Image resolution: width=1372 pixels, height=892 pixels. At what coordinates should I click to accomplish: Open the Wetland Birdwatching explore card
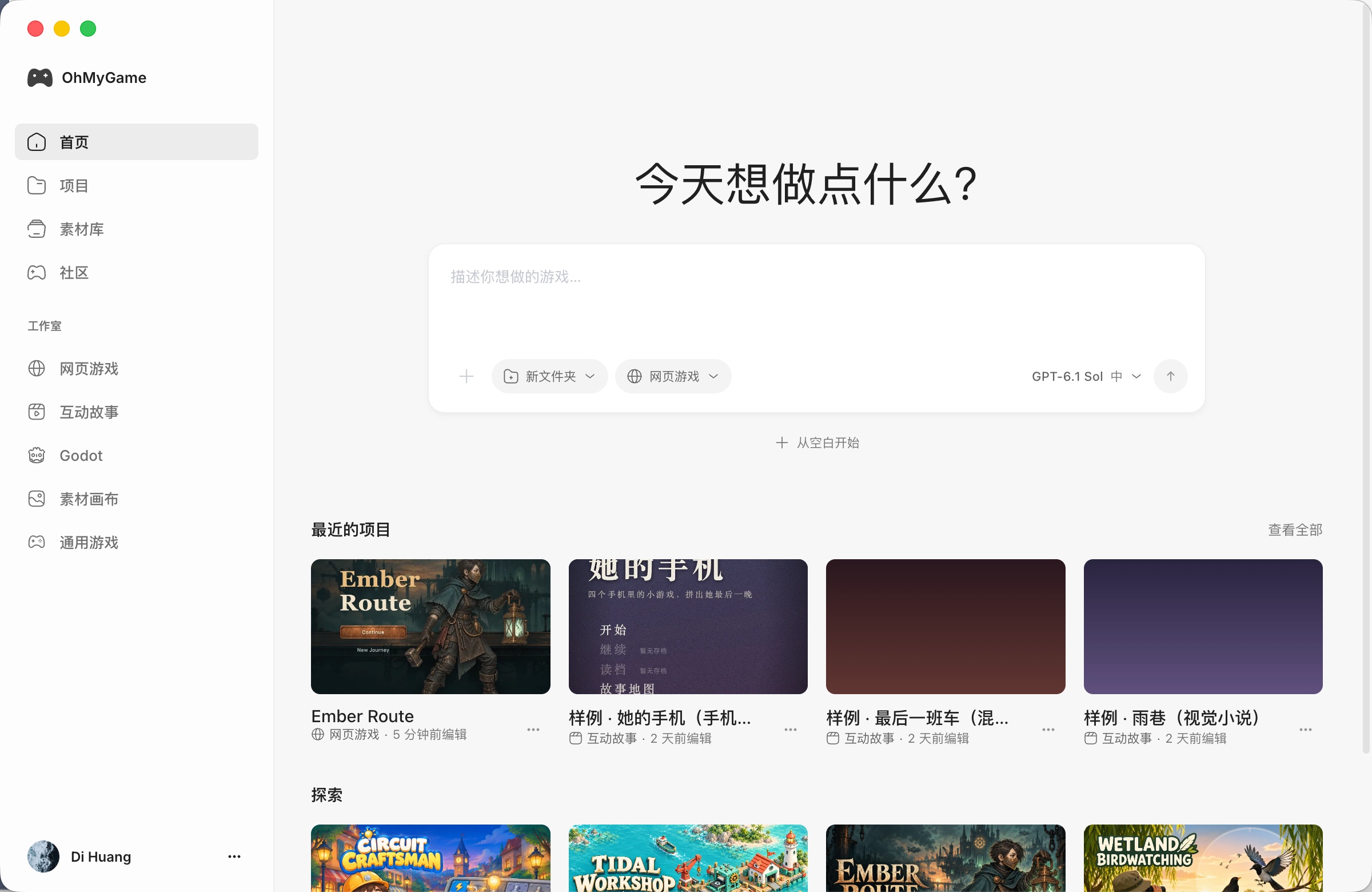point(1203,859)
